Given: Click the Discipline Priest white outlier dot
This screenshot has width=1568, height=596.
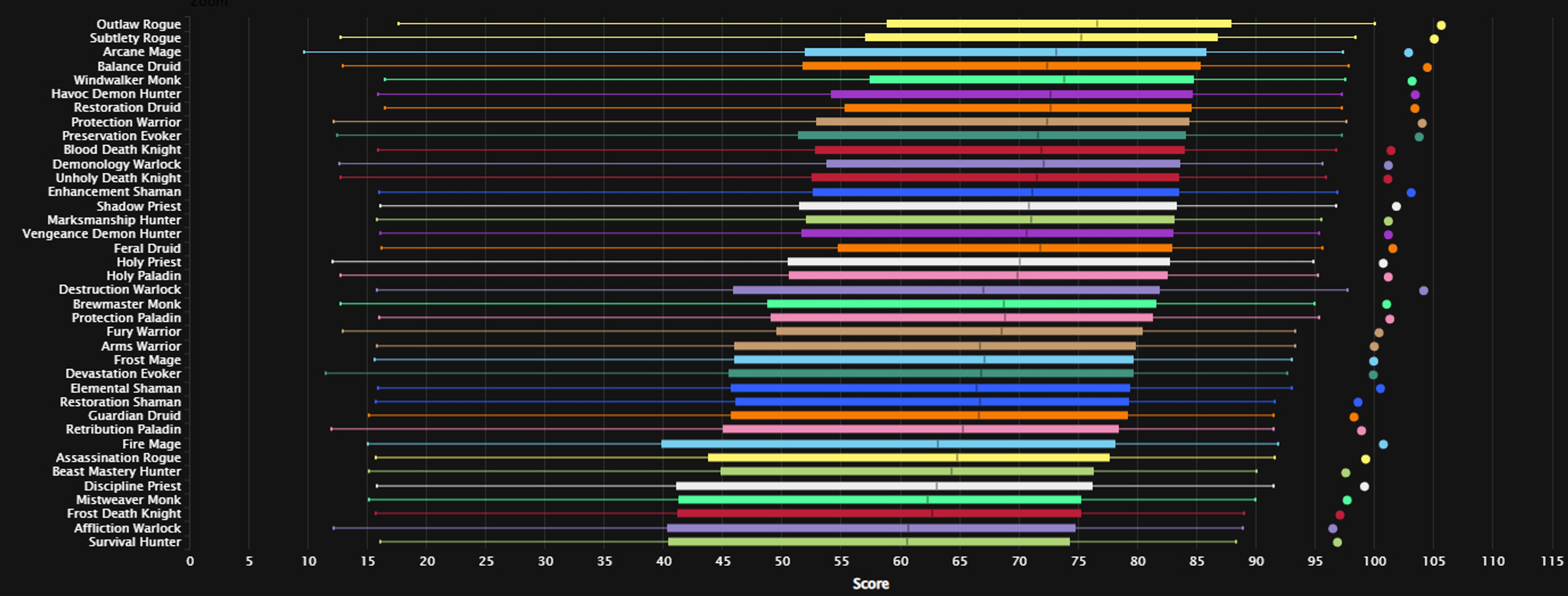Looking at the screenshot, I should pos(1364,487).
